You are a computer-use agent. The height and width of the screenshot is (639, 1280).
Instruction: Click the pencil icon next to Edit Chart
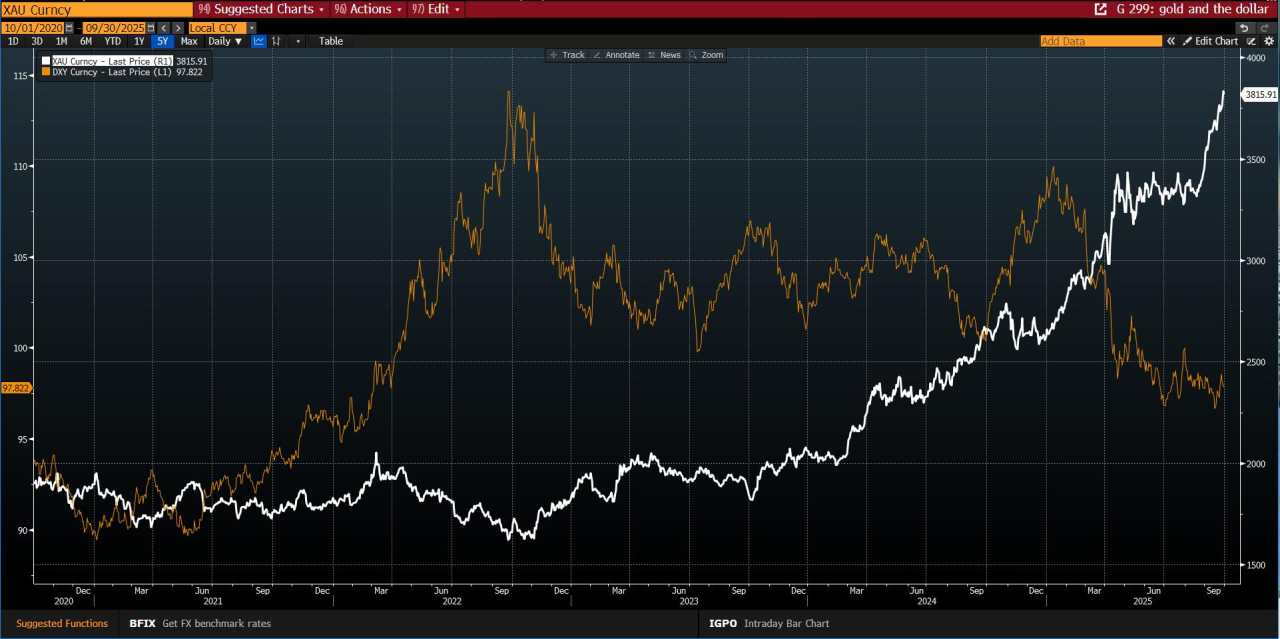coord(1189,41)
